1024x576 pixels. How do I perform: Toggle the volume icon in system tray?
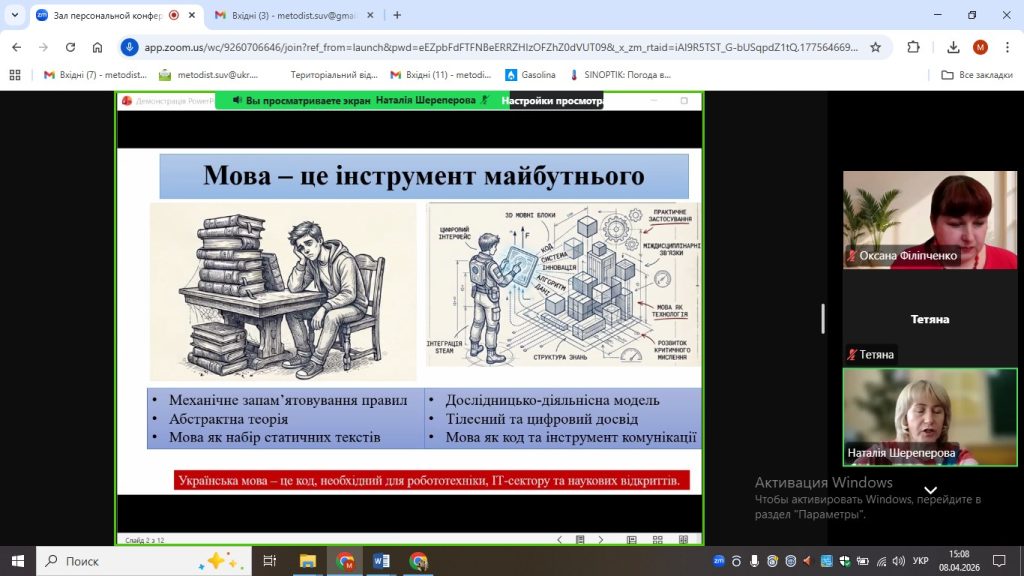pyautogui.click(x=899, y=561)
